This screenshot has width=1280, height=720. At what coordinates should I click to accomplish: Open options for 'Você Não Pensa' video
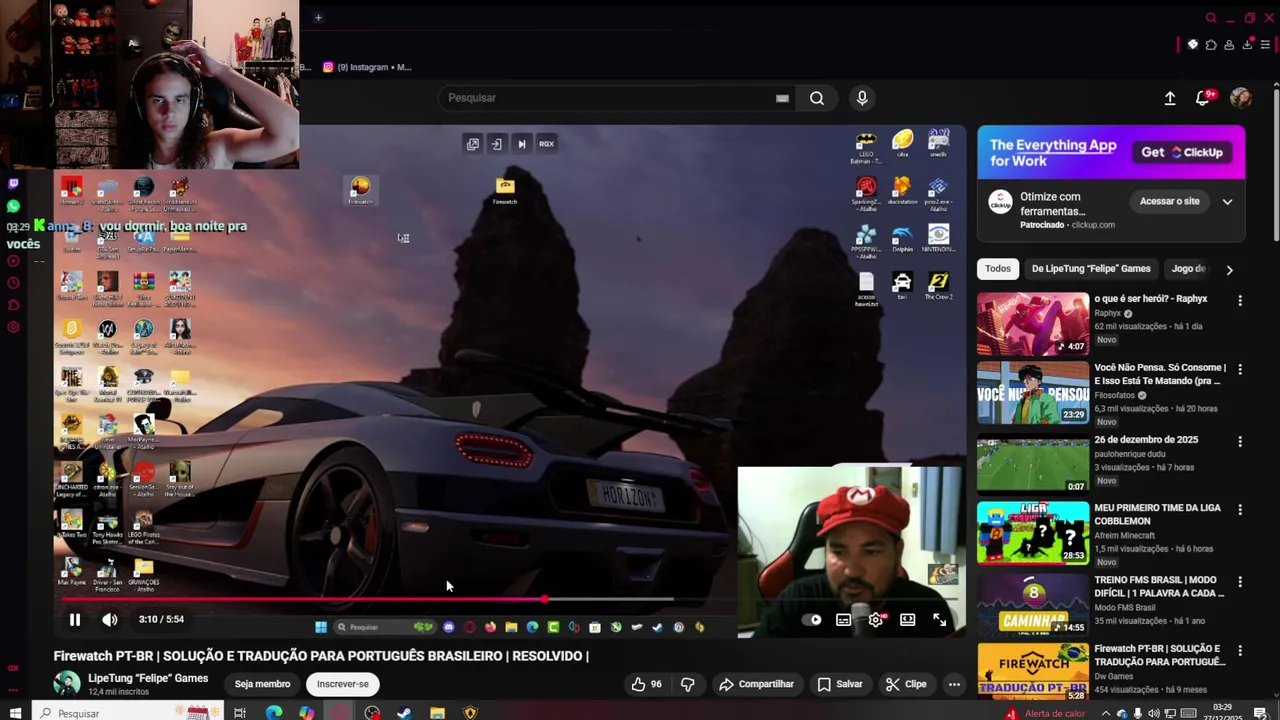click(1240, 369)
